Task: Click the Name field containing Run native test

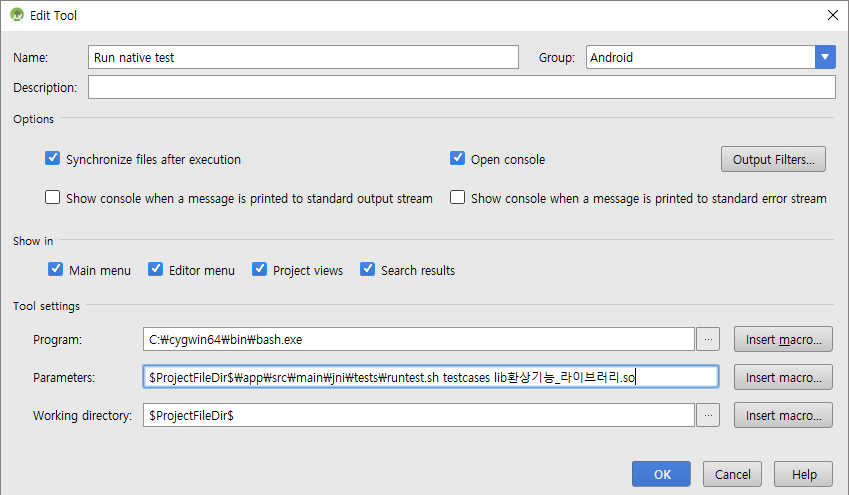Action: (x=303, y=57)
